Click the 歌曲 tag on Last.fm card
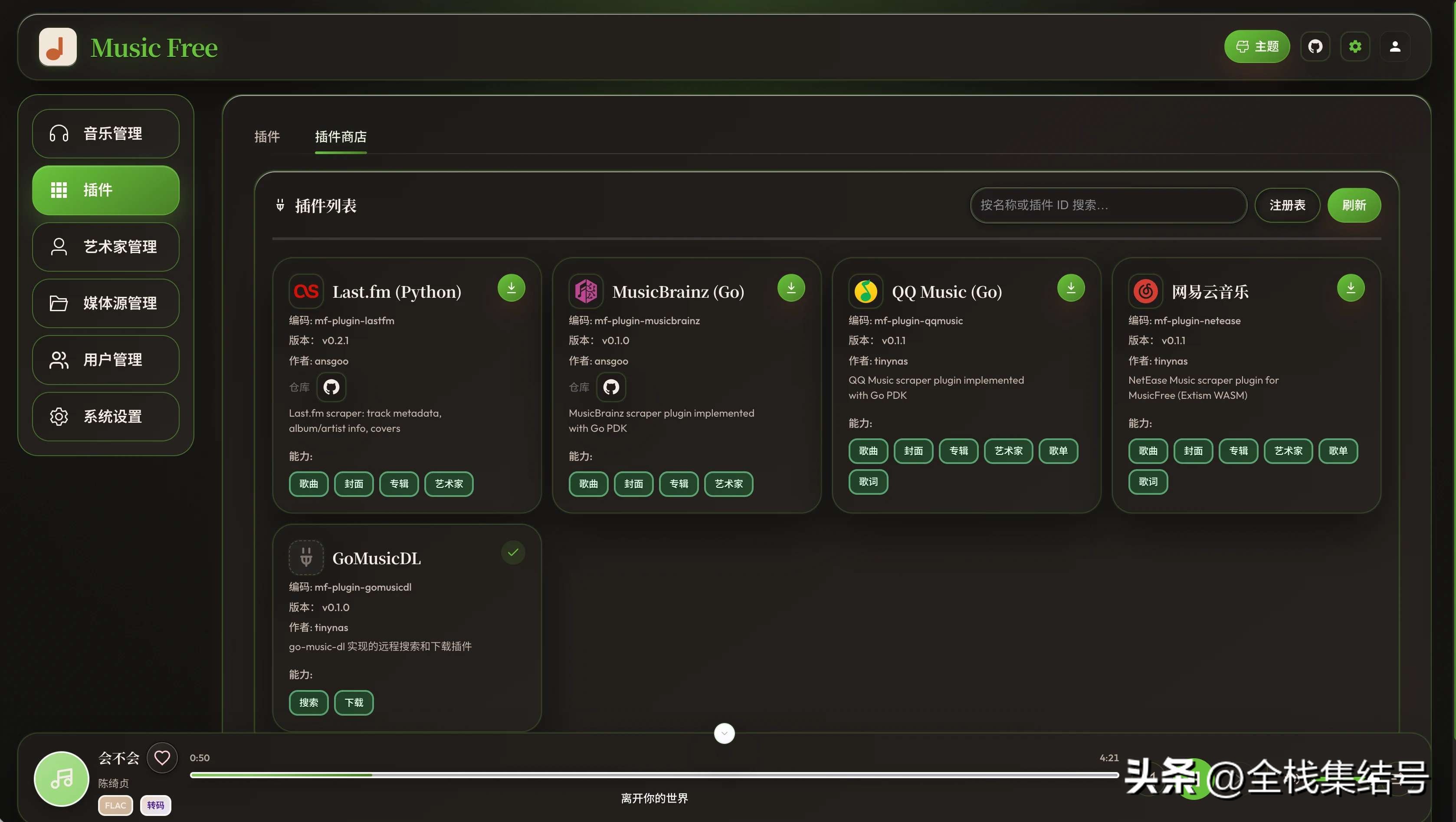 point(308,484)
